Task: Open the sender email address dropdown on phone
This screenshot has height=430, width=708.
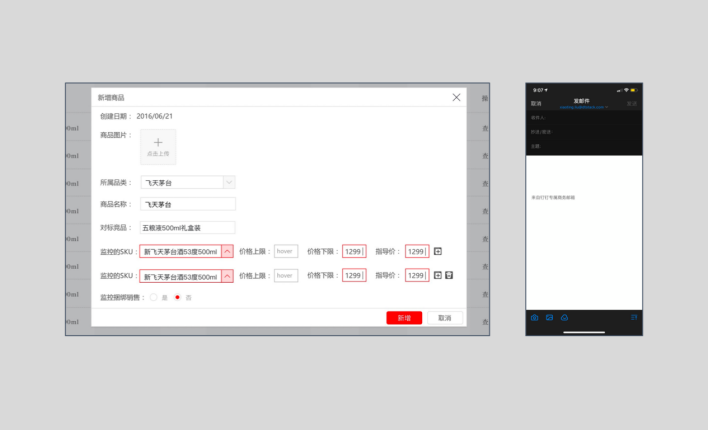Action: (x=584, y=108)
